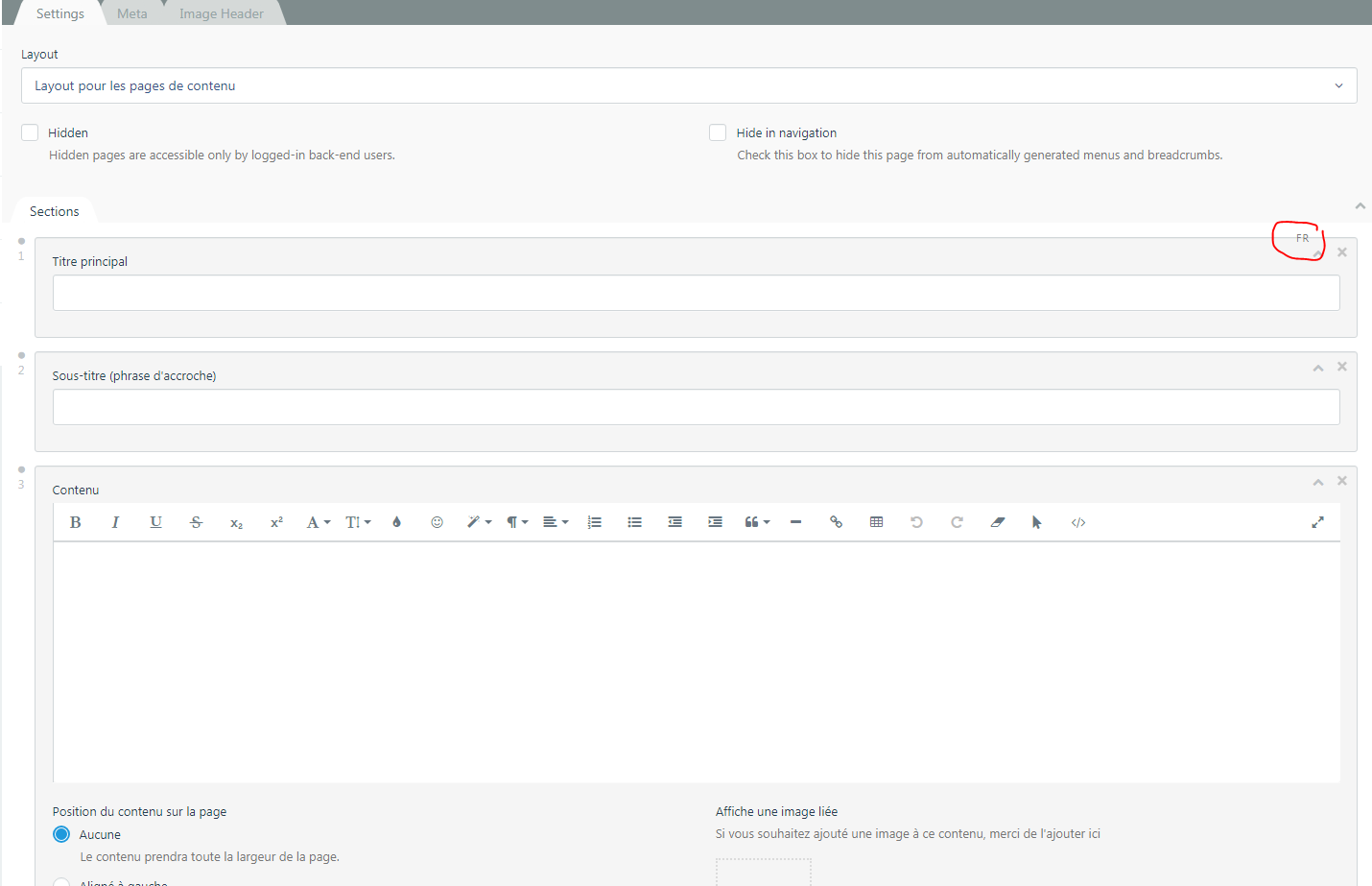Switch to the Meta tab

coord(131,12)
